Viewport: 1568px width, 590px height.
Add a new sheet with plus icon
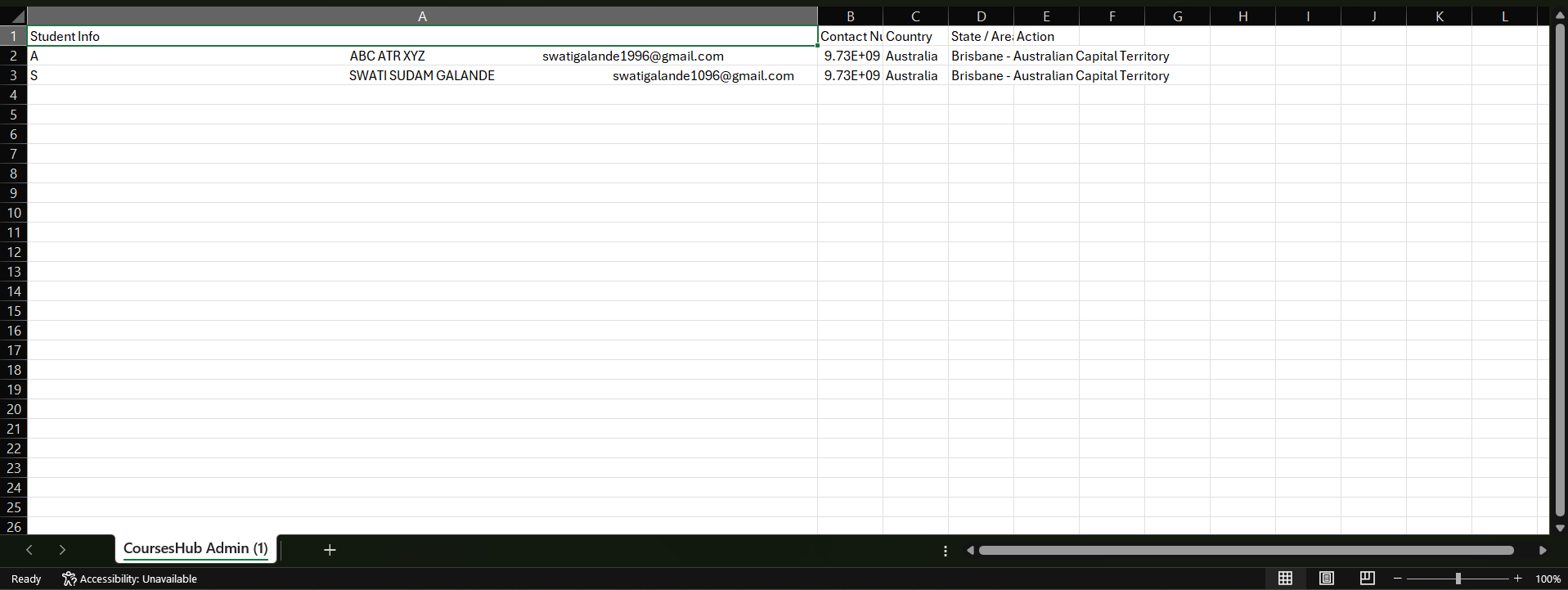pyautogui.click(x=330, y=550)
